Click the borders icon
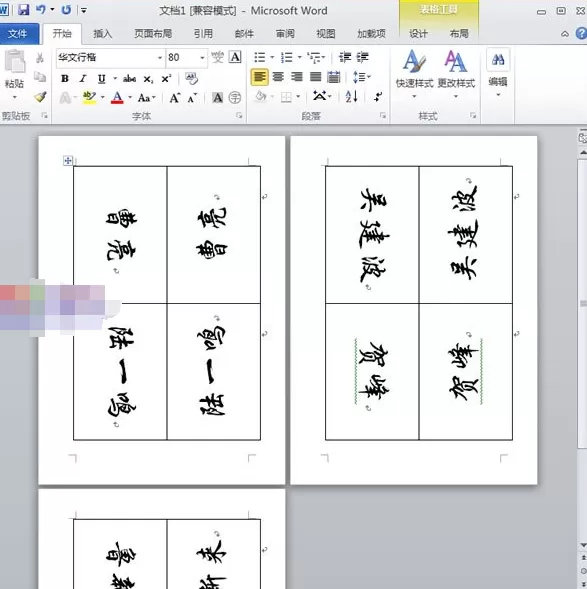 pyautogui.click(x=287, y=98)
